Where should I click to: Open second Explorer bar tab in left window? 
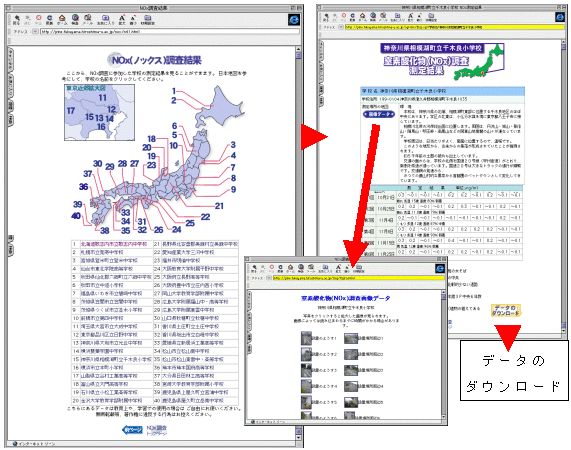point(10,86)
